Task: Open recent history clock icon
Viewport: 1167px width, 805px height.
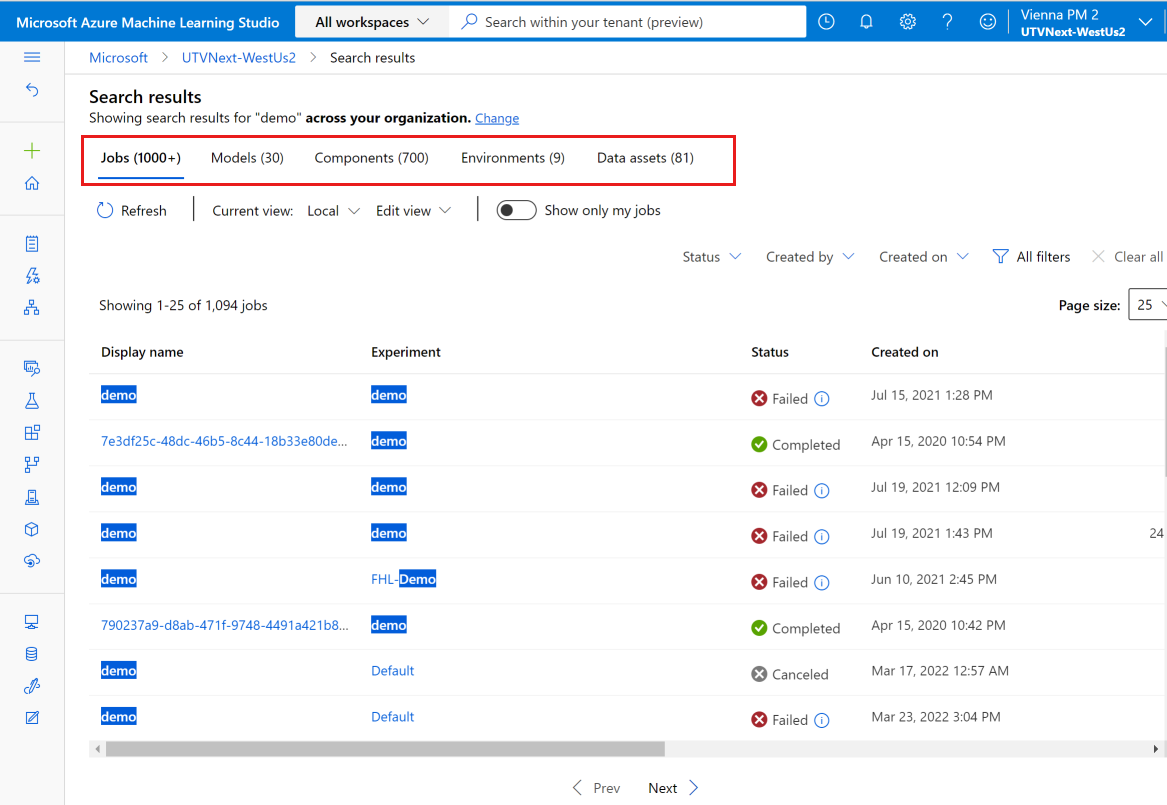Action: [x=826, y=22]
